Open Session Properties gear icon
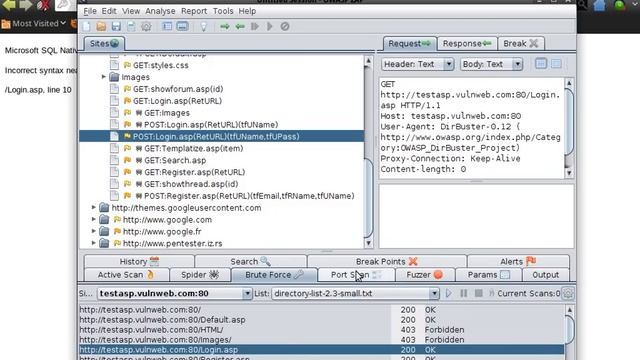 point(146,27)
